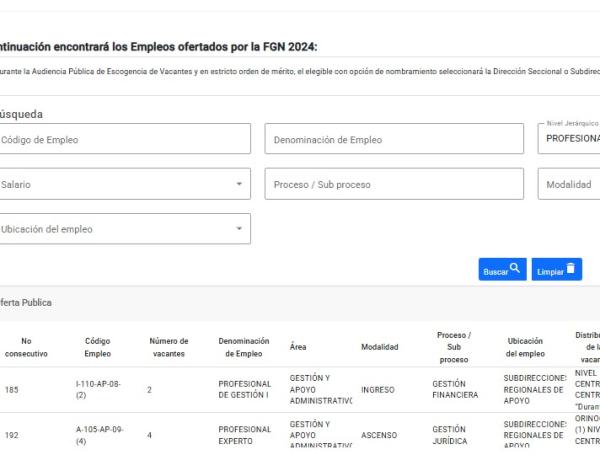Select row number 192 cell

click(x=11, y=435)
